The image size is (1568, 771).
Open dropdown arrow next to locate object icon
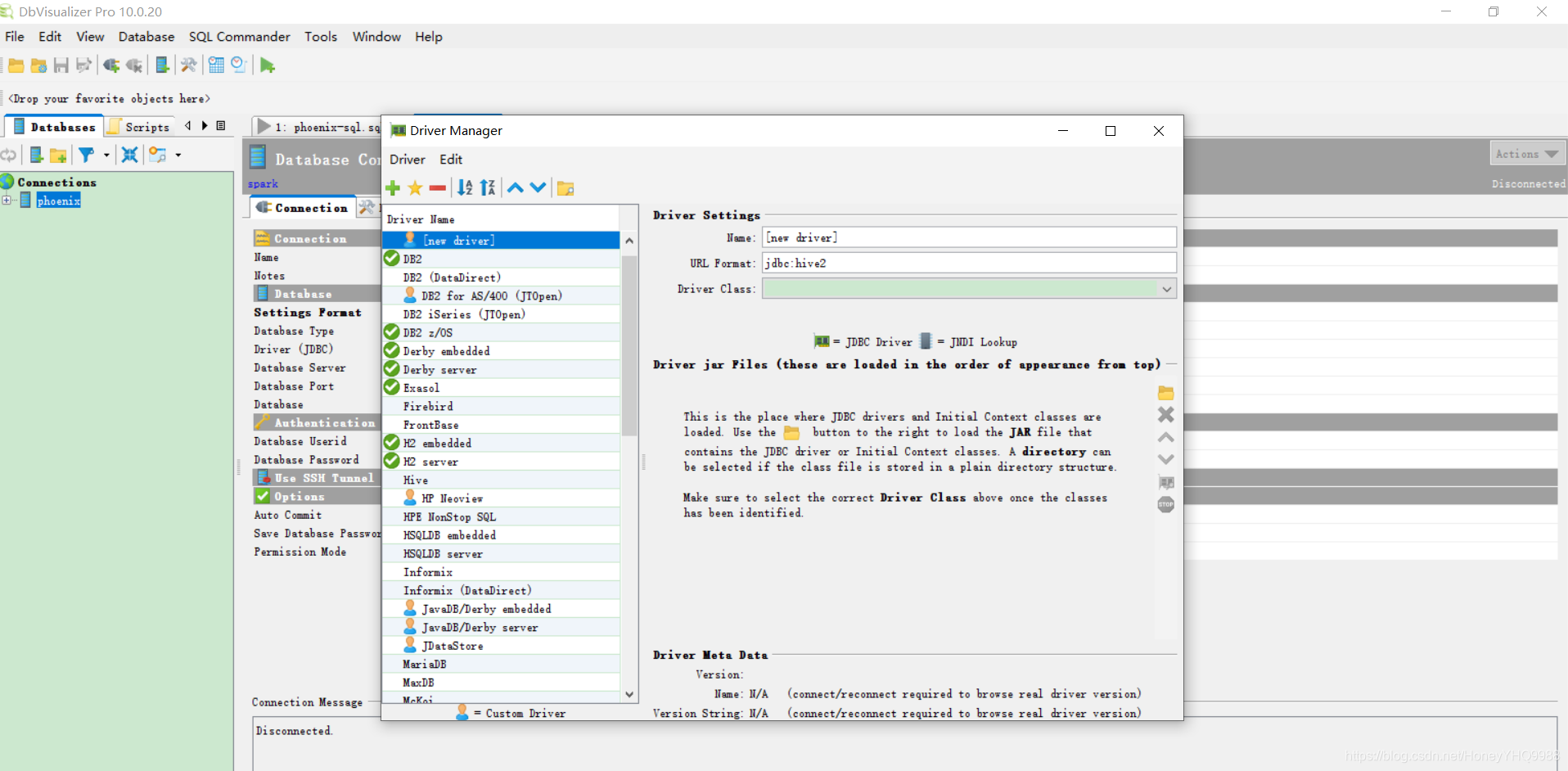click(178, 155)
